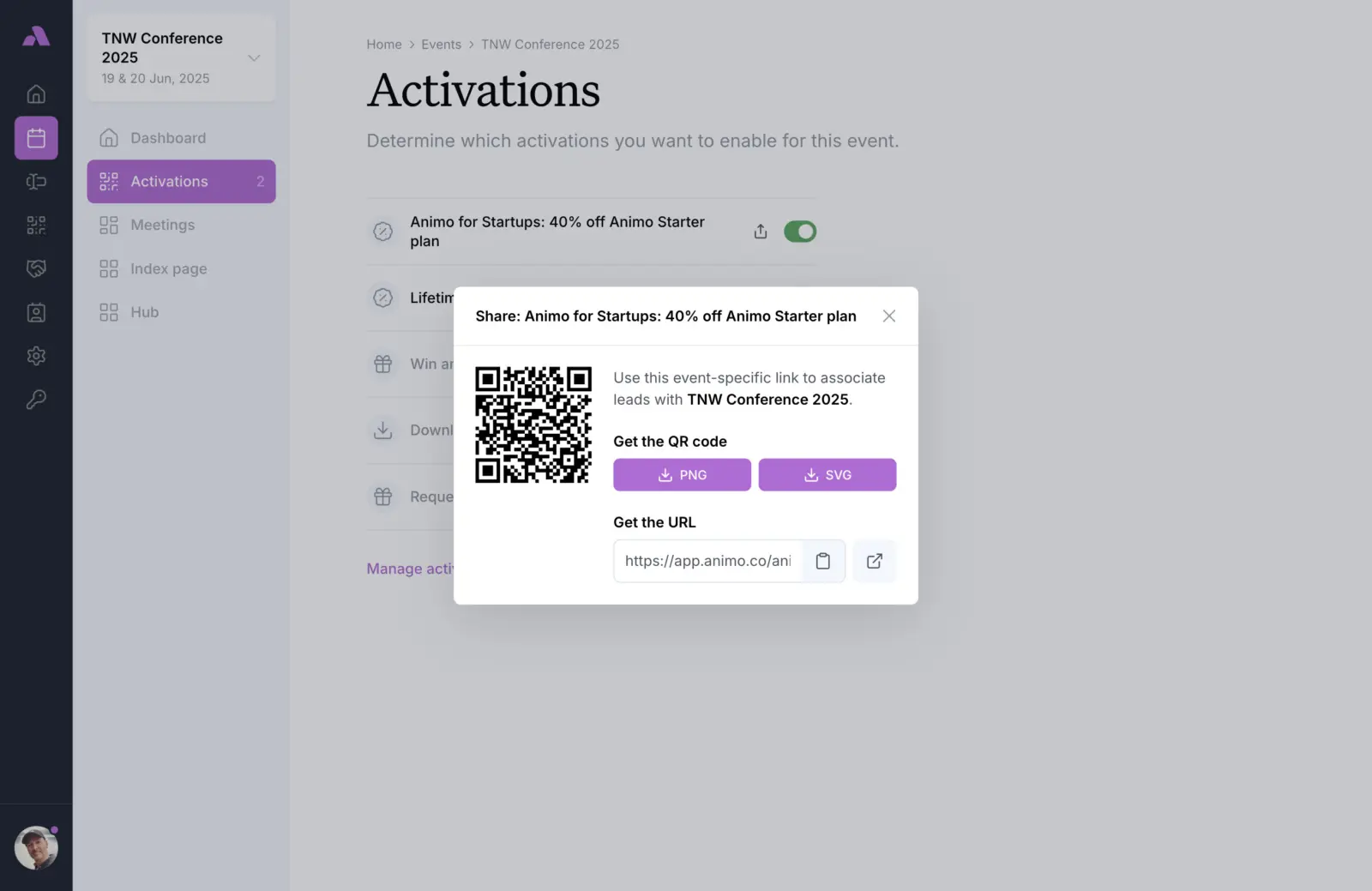Open the link in new tab via external icon
The height and width of the screenshot is (891, 1372).
(x=874, y=561)
